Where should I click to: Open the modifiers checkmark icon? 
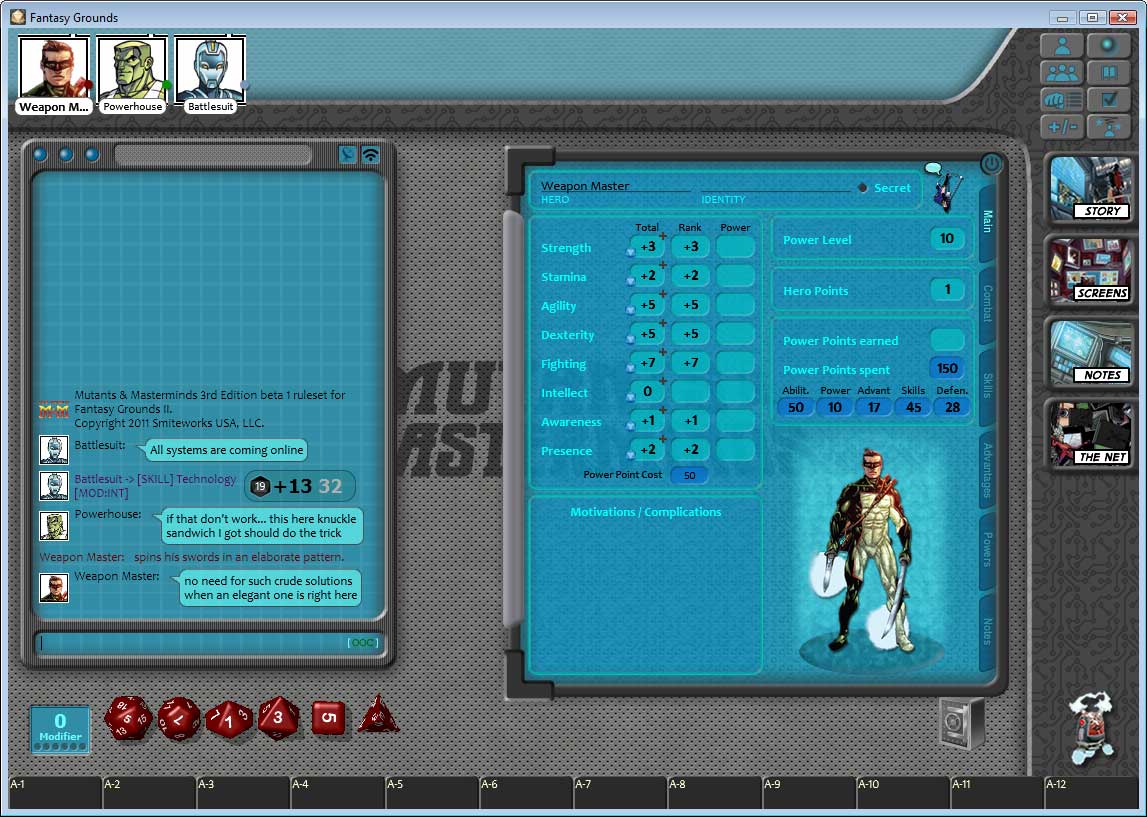tap(1109, 99)
